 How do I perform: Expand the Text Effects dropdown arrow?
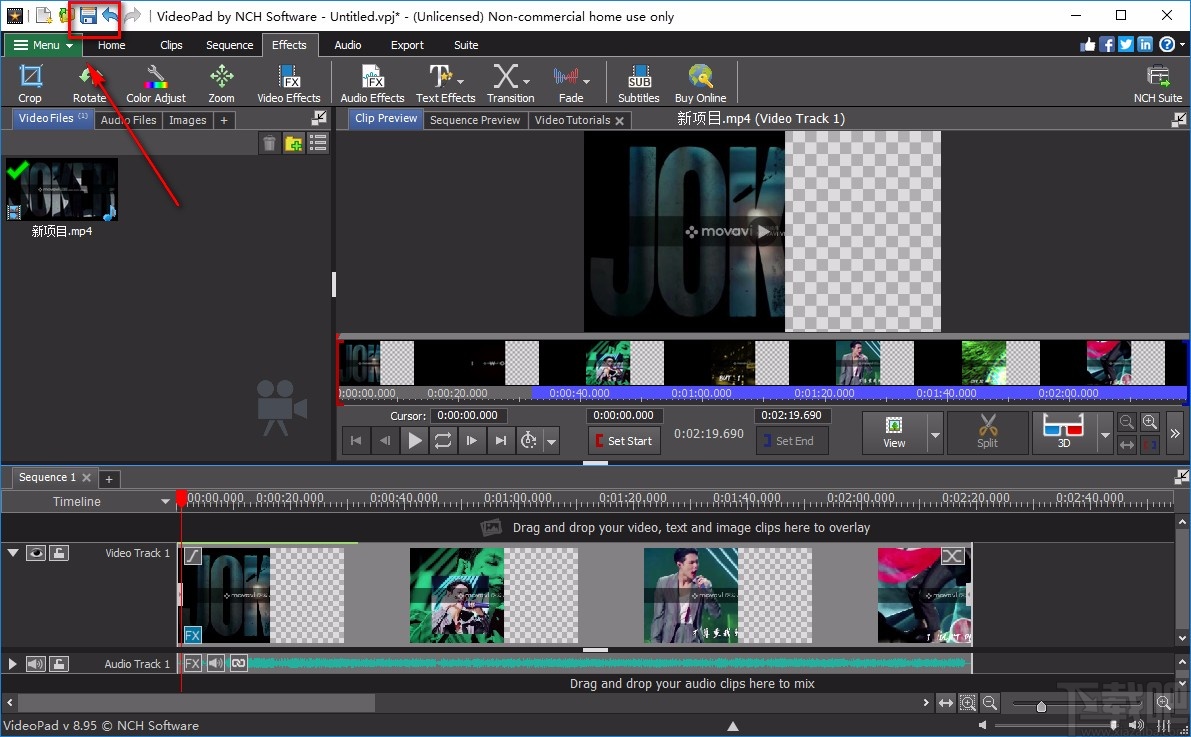click(461, 81)
